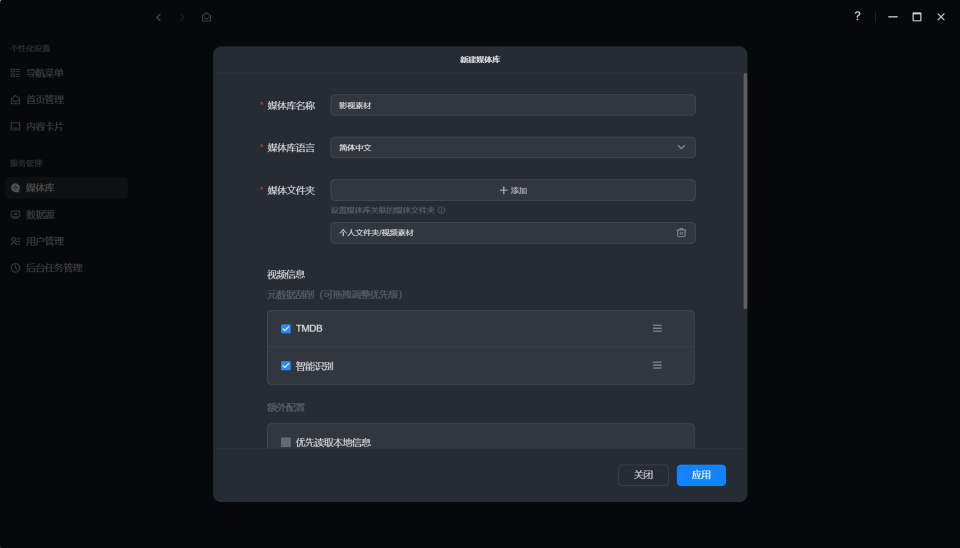
Task: Click the 关闭 button
Action: pos(643,475)
